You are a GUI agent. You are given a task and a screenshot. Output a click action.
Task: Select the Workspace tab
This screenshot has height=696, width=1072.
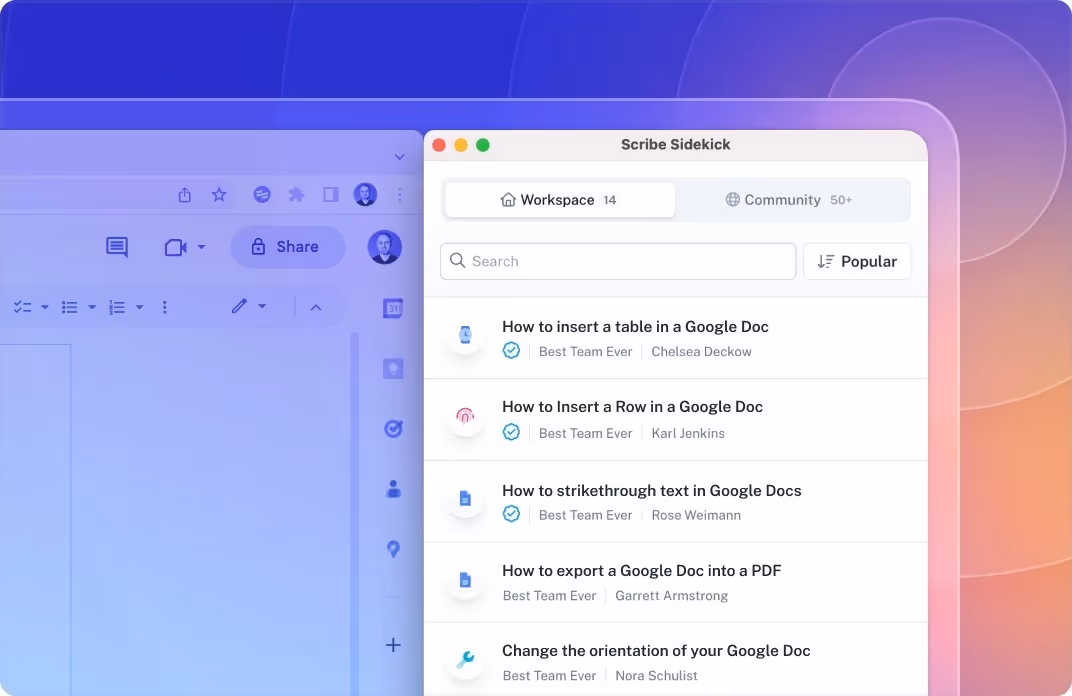pos(558,199)
